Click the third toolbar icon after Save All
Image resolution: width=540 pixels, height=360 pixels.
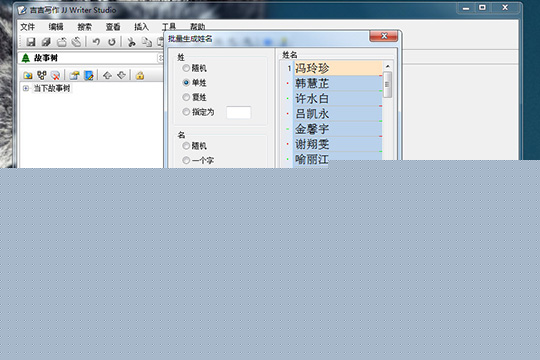pos(61,42)
